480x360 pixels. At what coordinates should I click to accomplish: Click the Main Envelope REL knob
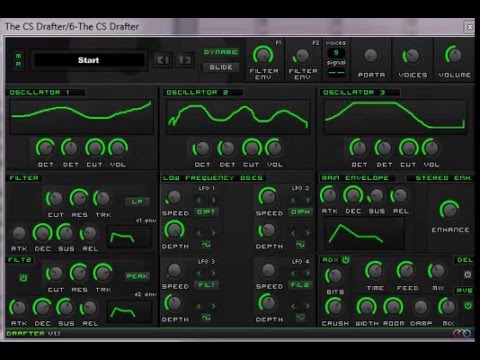tap(400, 196)
